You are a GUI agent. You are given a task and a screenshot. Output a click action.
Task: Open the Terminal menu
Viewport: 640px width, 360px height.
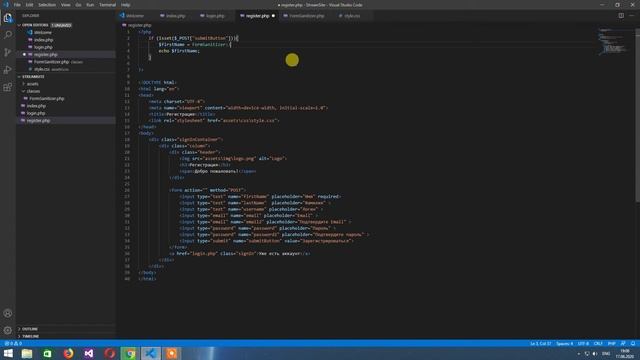tap(107, 5)
